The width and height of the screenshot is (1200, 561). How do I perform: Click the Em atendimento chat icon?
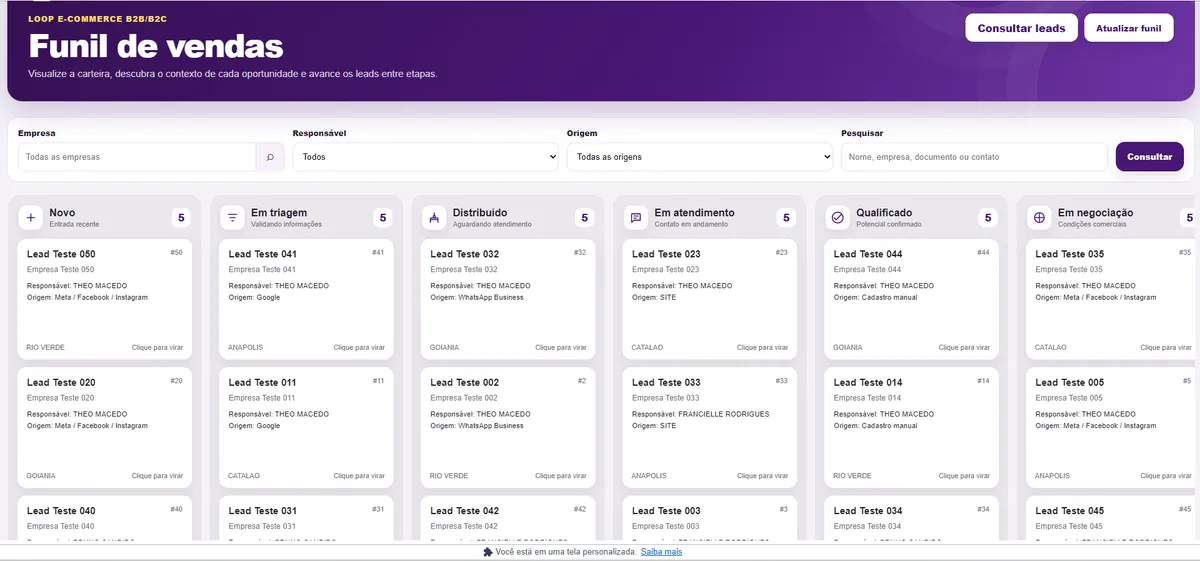tap(636, 217)
